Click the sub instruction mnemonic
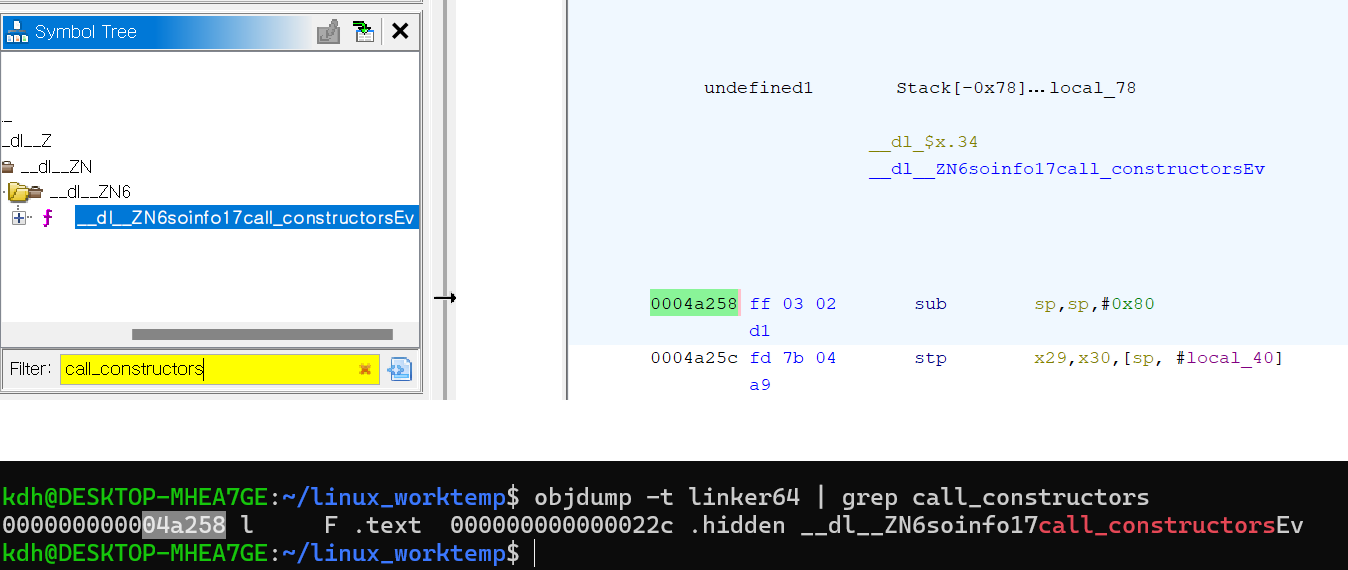1348x570 pixels. (x=930, y=304)
